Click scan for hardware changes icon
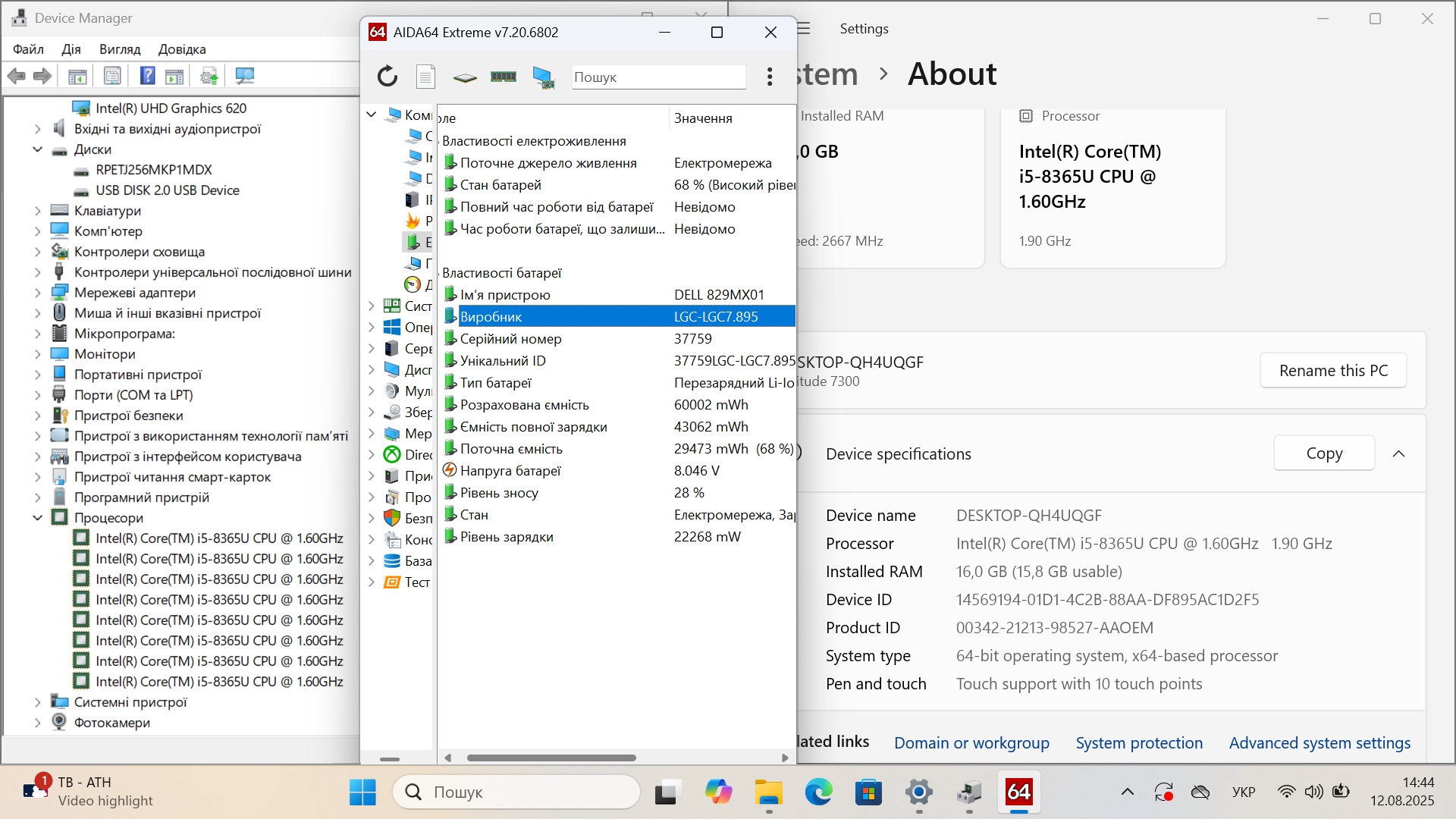Viewport: 1456px width, 819px height. tap(244, 76)
